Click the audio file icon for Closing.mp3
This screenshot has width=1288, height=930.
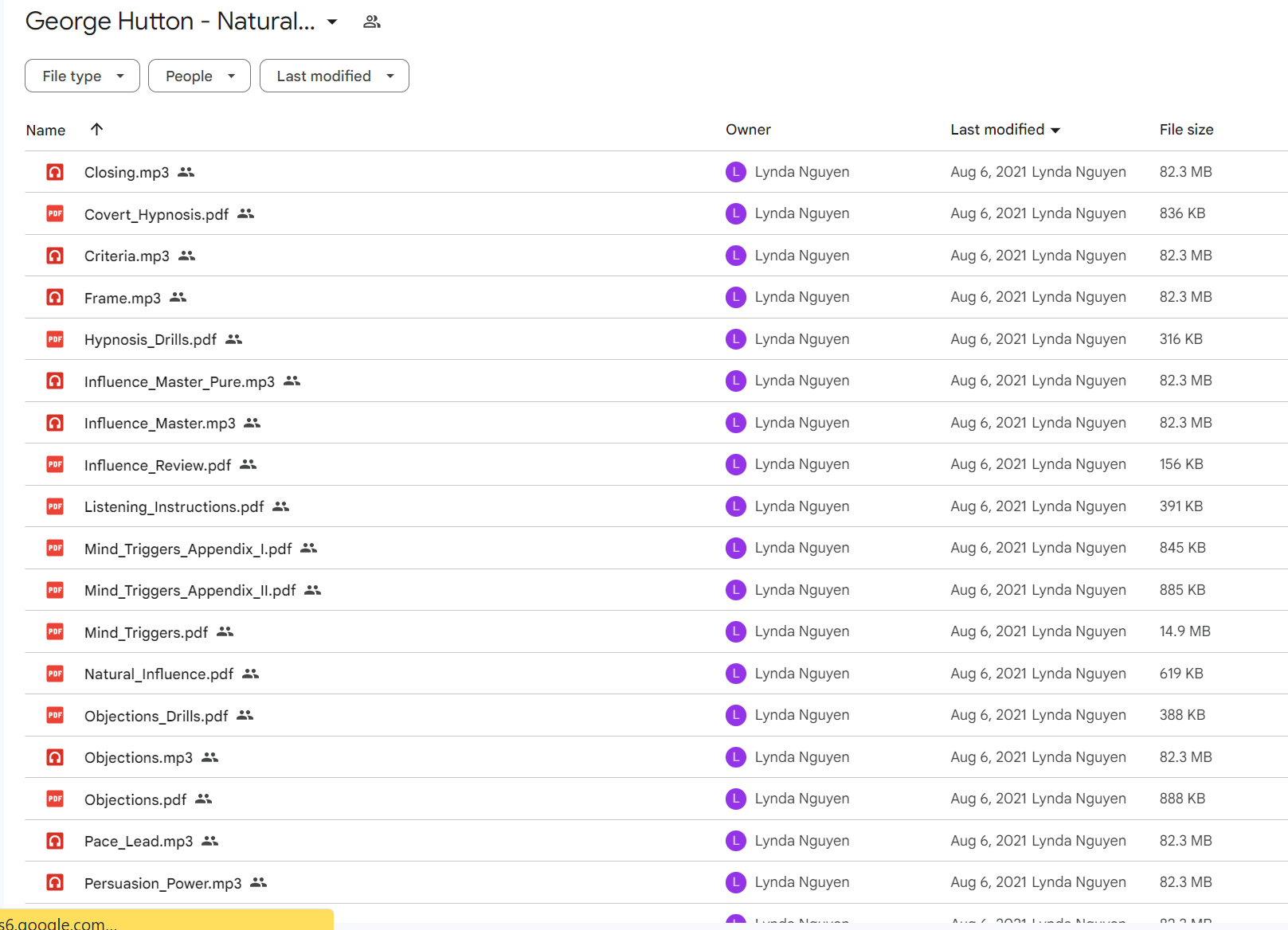click(55, 172)
